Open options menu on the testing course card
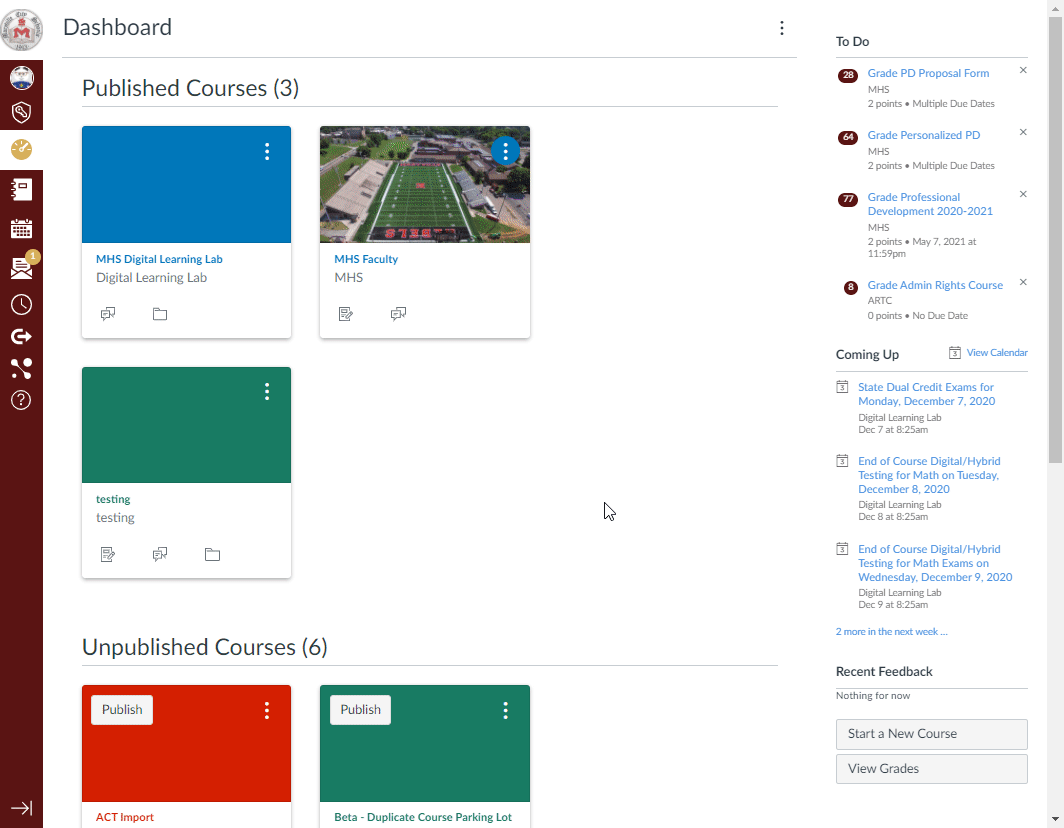1064x828 pixels. (x=267, y=392)
